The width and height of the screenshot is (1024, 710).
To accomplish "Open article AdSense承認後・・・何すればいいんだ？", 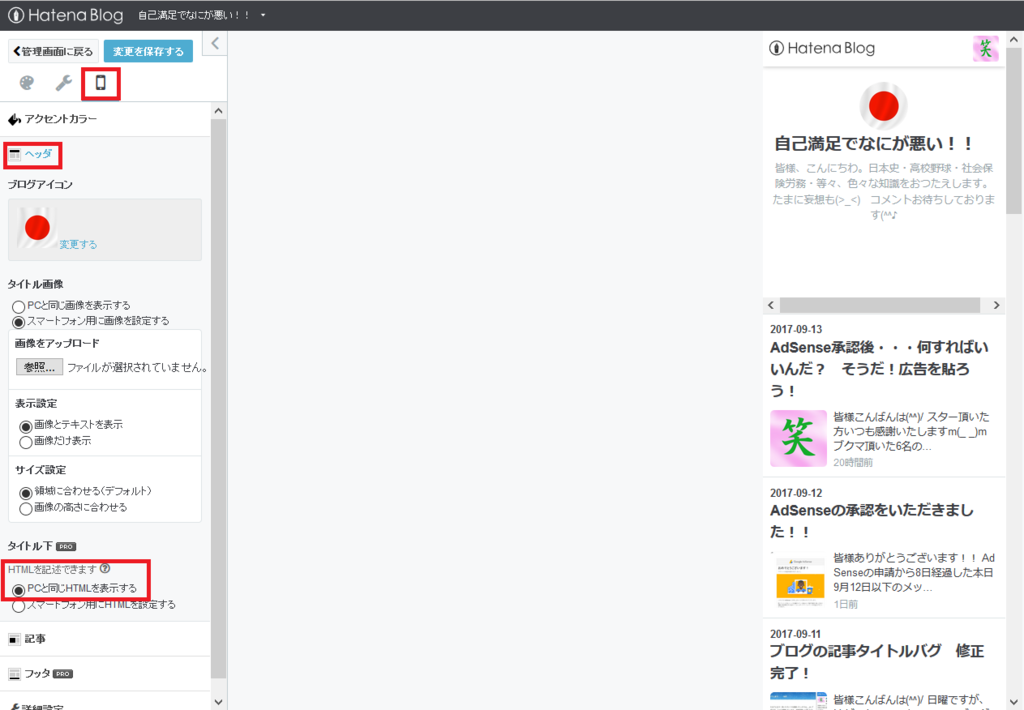I will pos(879,369).
